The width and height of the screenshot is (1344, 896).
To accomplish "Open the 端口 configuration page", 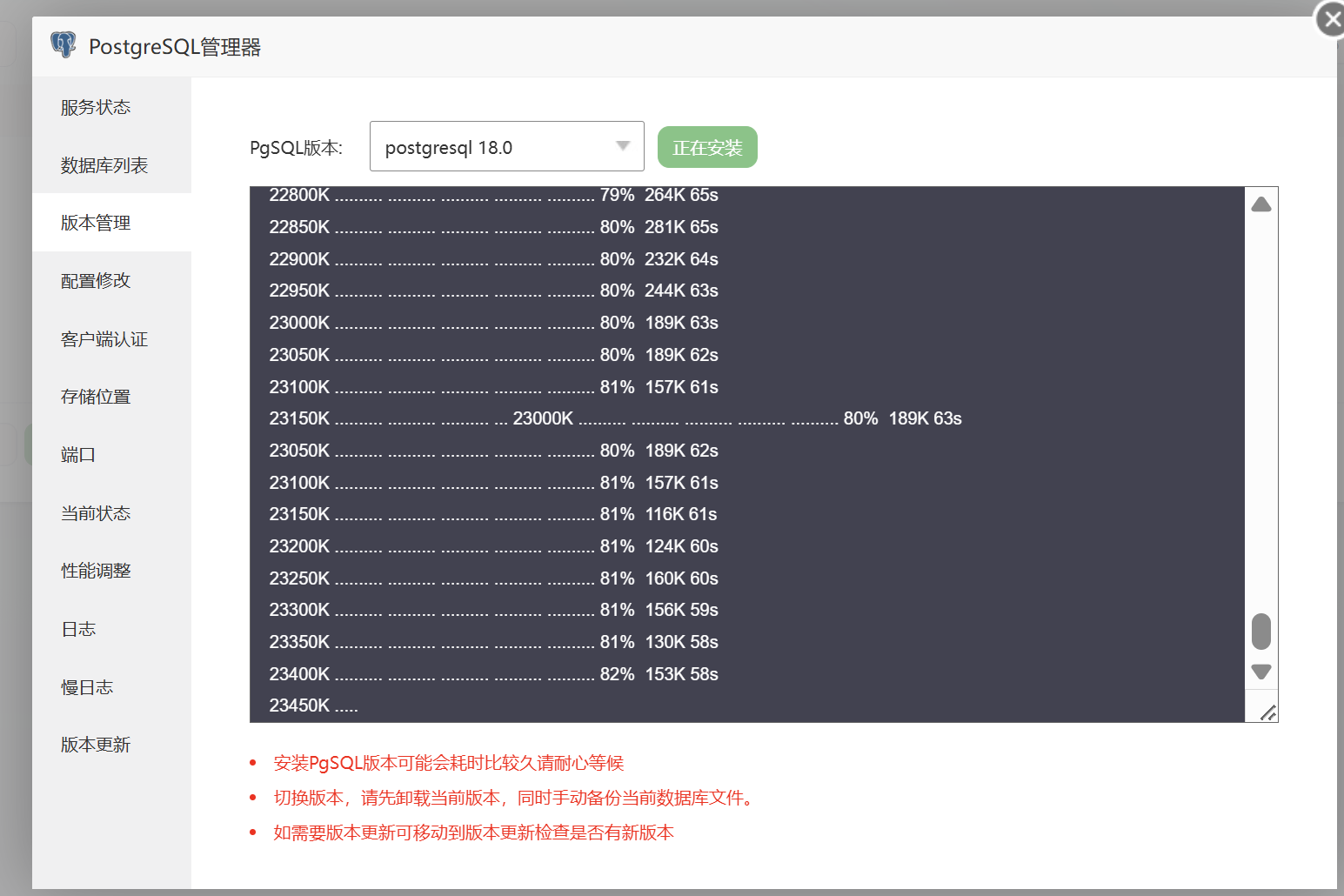I will (x=77, y=454).
